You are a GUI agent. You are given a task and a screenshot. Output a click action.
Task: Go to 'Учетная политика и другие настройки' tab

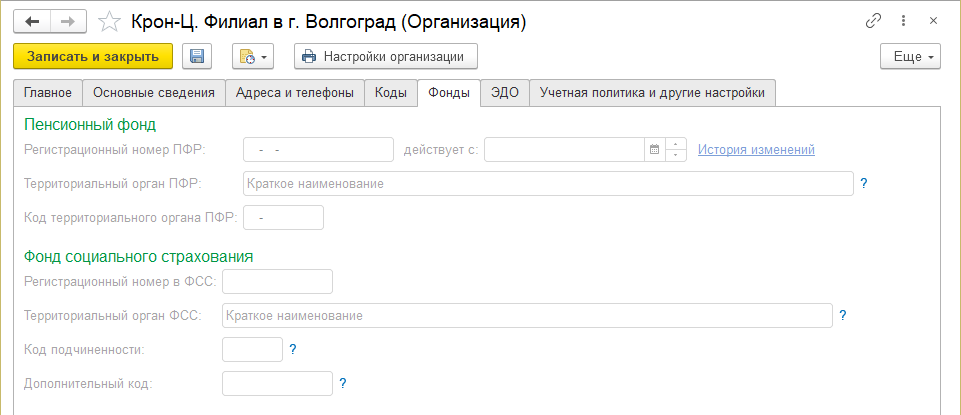point(652,93)
